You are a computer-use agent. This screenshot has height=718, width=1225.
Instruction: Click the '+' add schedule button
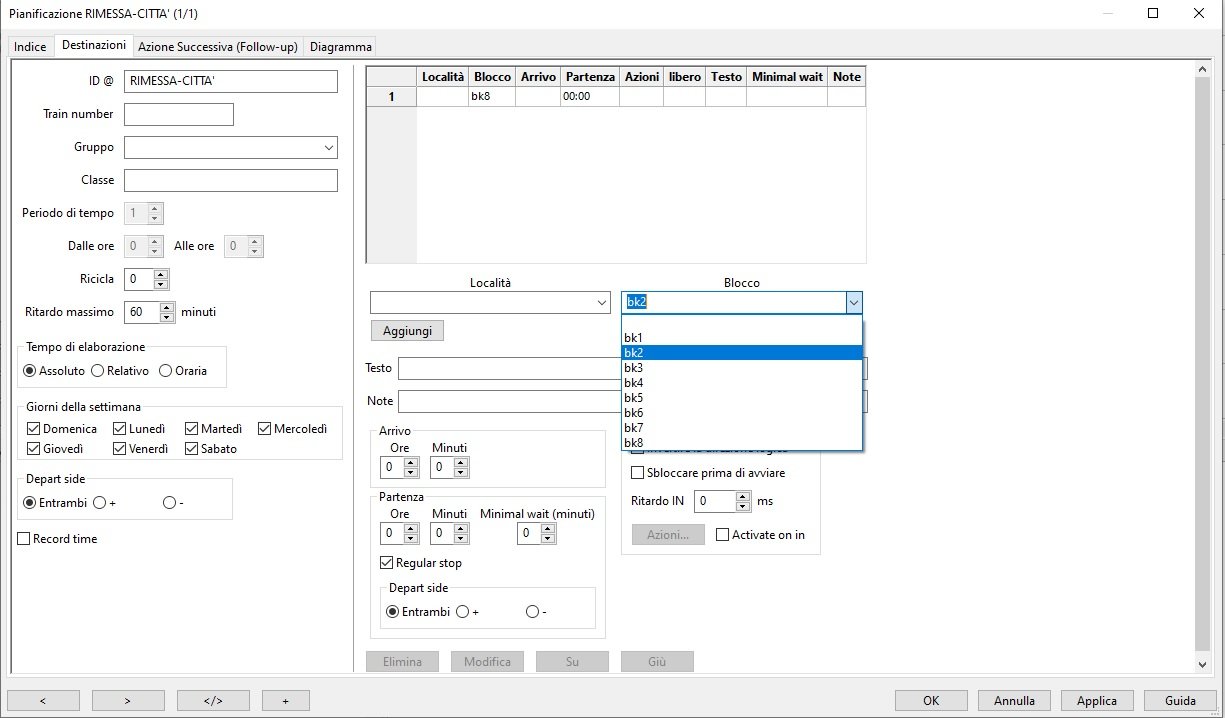[285, 700]
